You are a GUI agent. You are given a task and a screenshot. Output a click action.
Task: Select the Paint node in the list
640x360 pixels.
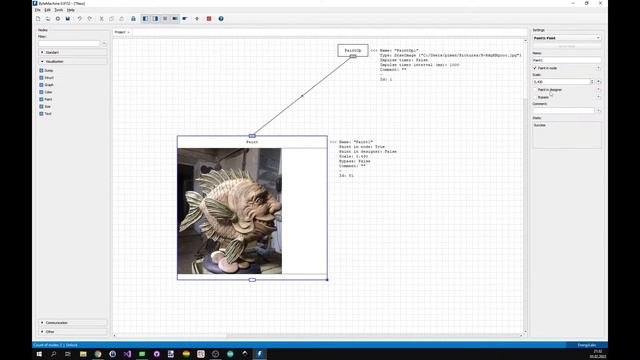(x=46, y=100)
